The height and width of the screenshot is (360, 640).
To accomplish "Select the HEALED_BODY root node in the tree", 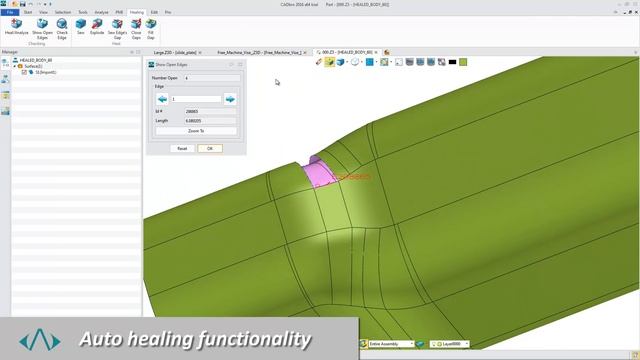I will [36, 60].
